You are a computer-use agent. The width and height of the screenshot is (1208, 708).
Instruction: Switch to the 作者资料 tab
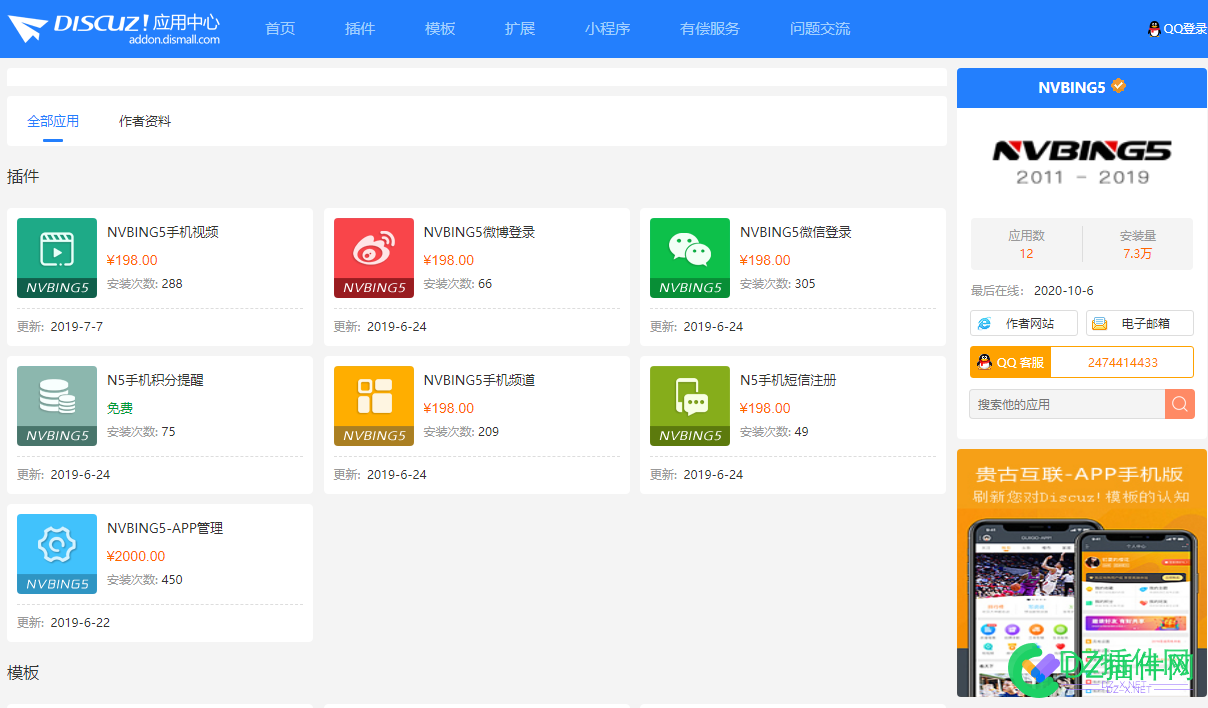pyautogui.click(x=145, y=121)
